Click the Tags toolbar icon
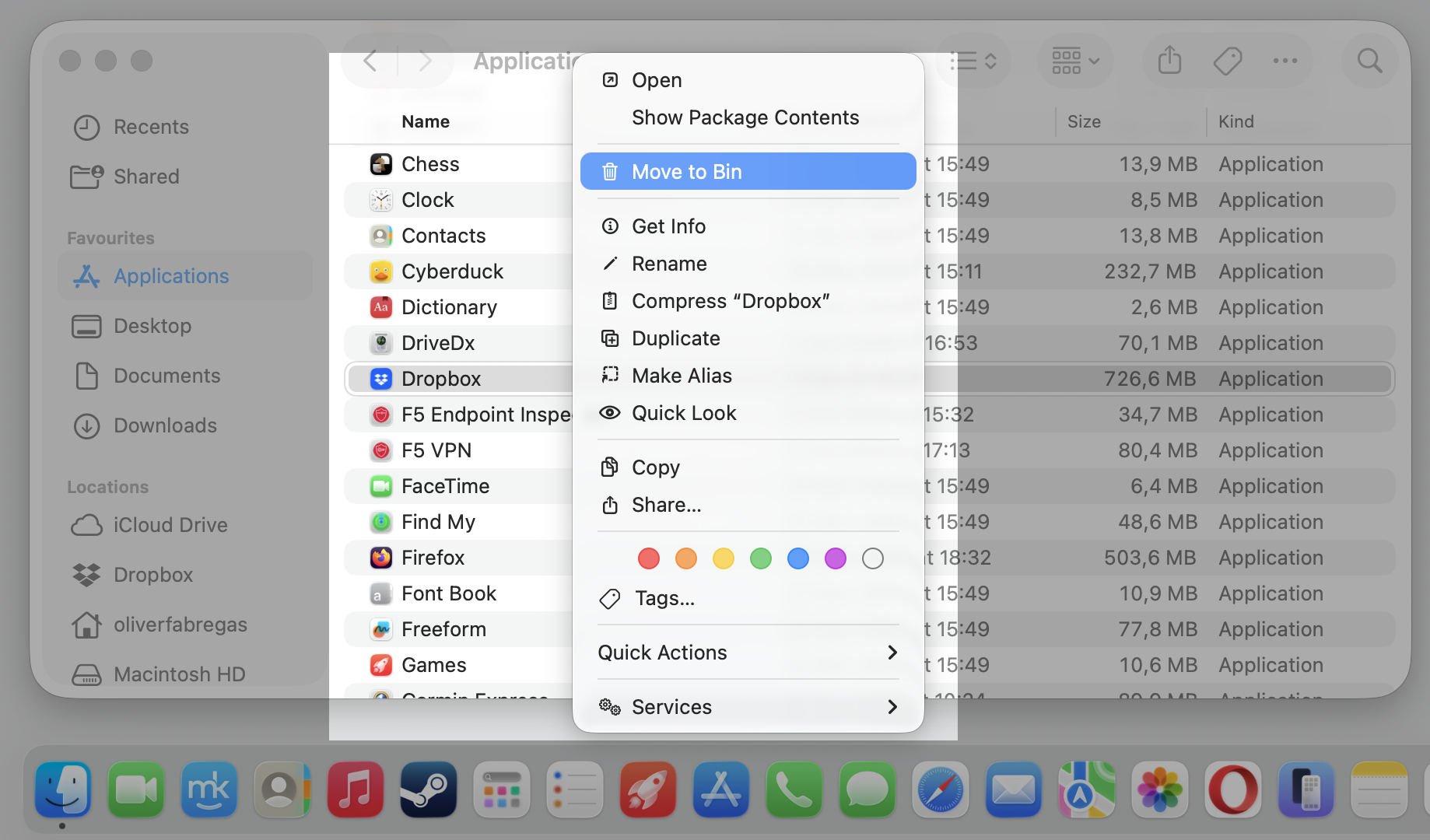1430x840 pixels. 1227,61
